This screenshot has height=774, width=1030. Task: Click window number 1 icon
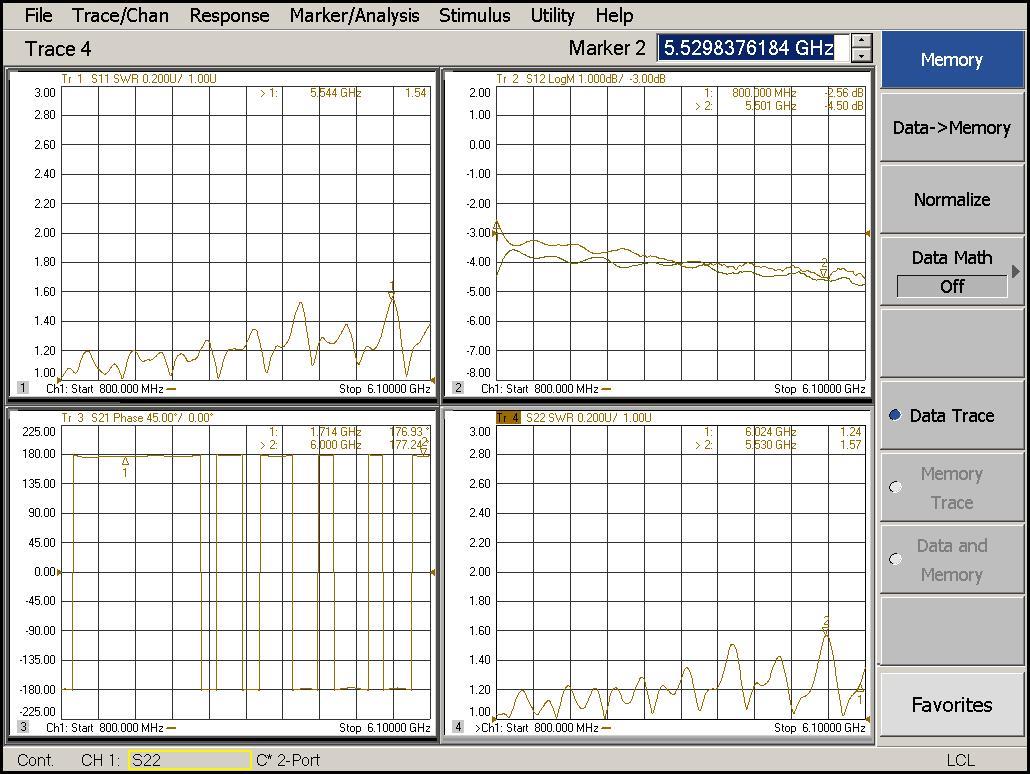22,388
